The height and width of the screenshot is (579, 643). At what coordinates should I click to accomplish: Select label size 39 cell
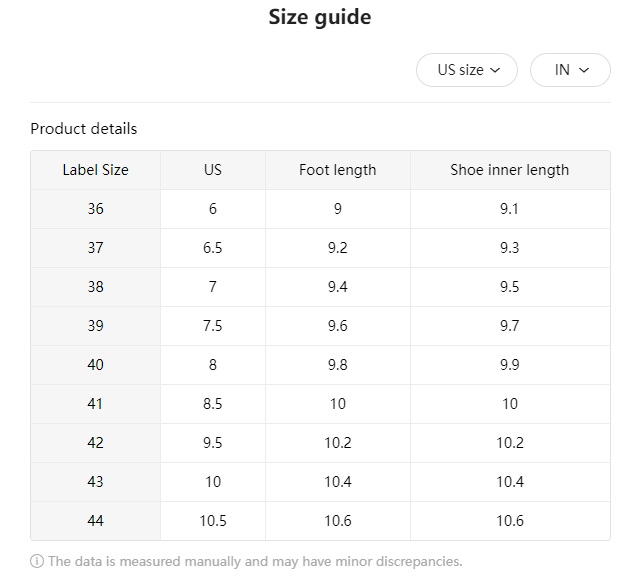95,326
